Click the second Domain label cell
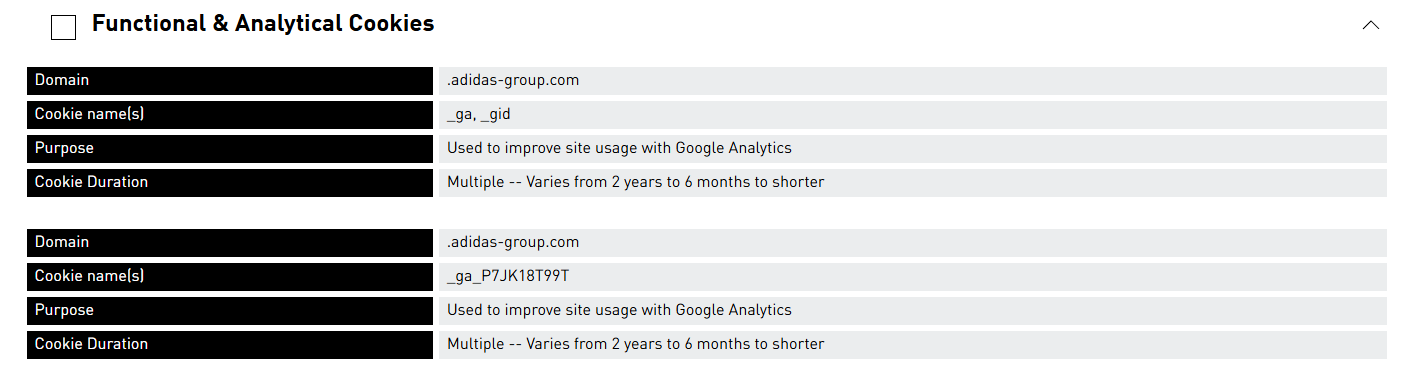1409x377 pixels. click(230, 243)
